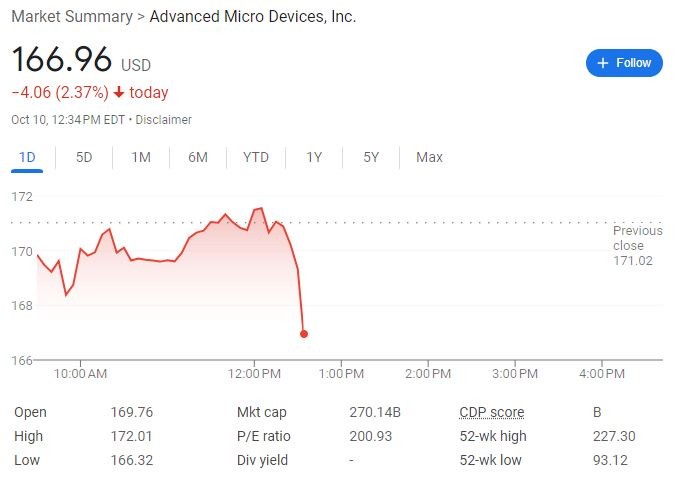Screen dimensions: 690x489
Task: Switch to the Max chart range
Action: (x=429, y=157)
